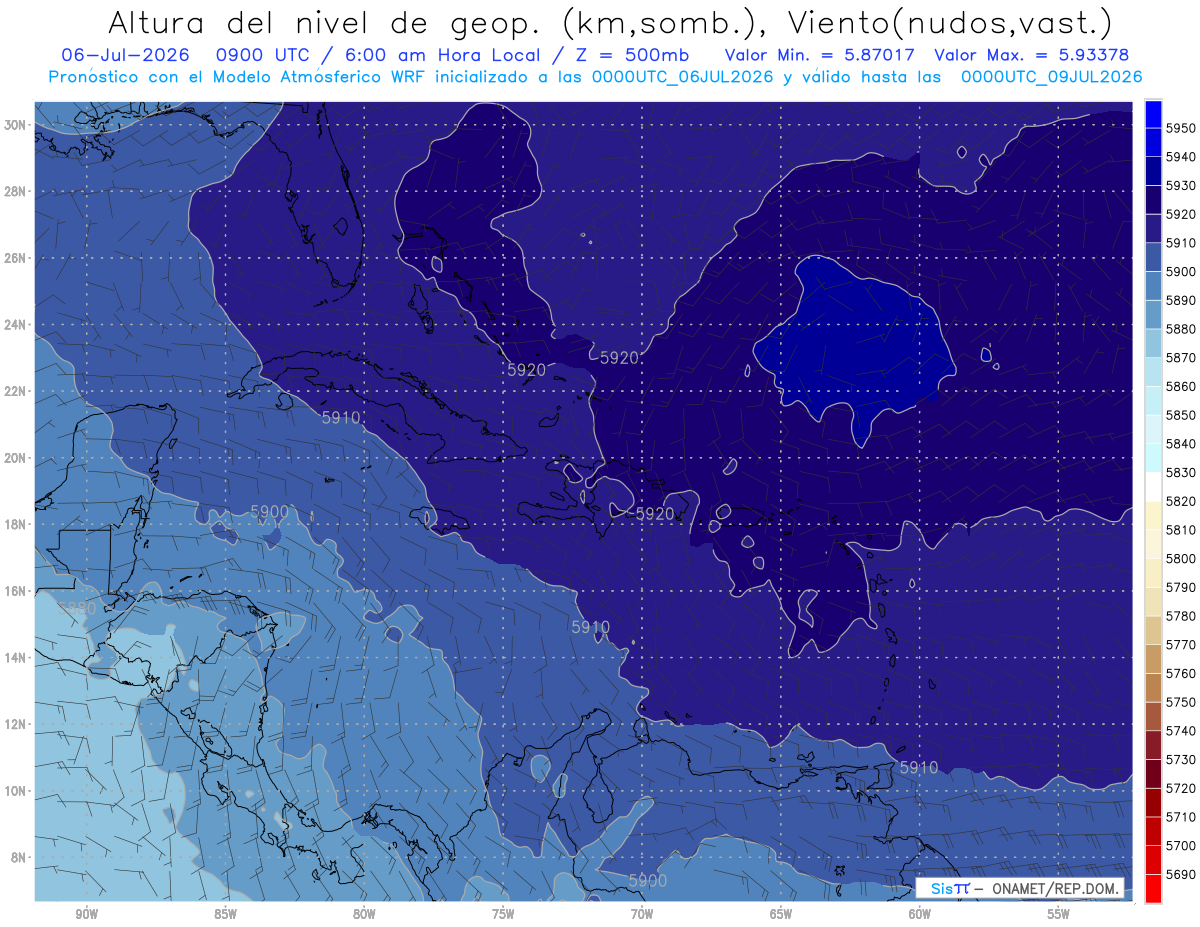This screenshot has width=1200, height=927.
Task: Click the 20N latitude axis label
Action: click(x=15, y=458)
